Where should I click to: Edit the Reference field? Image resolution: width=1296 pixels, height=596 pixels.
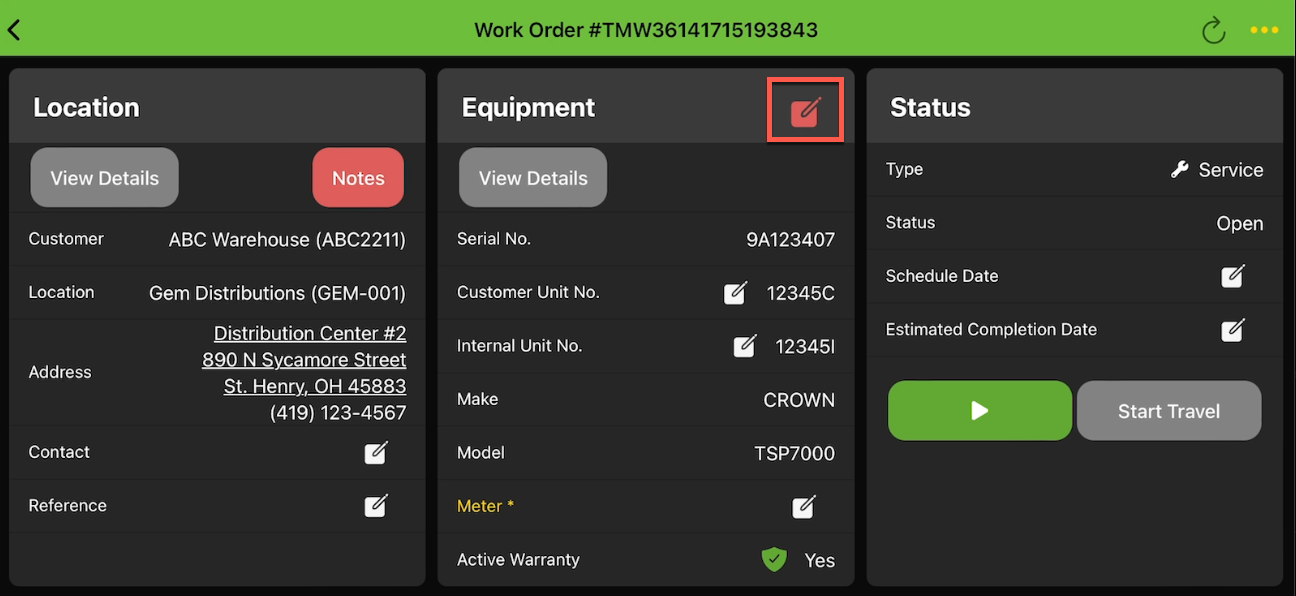[x=375, y=506]
